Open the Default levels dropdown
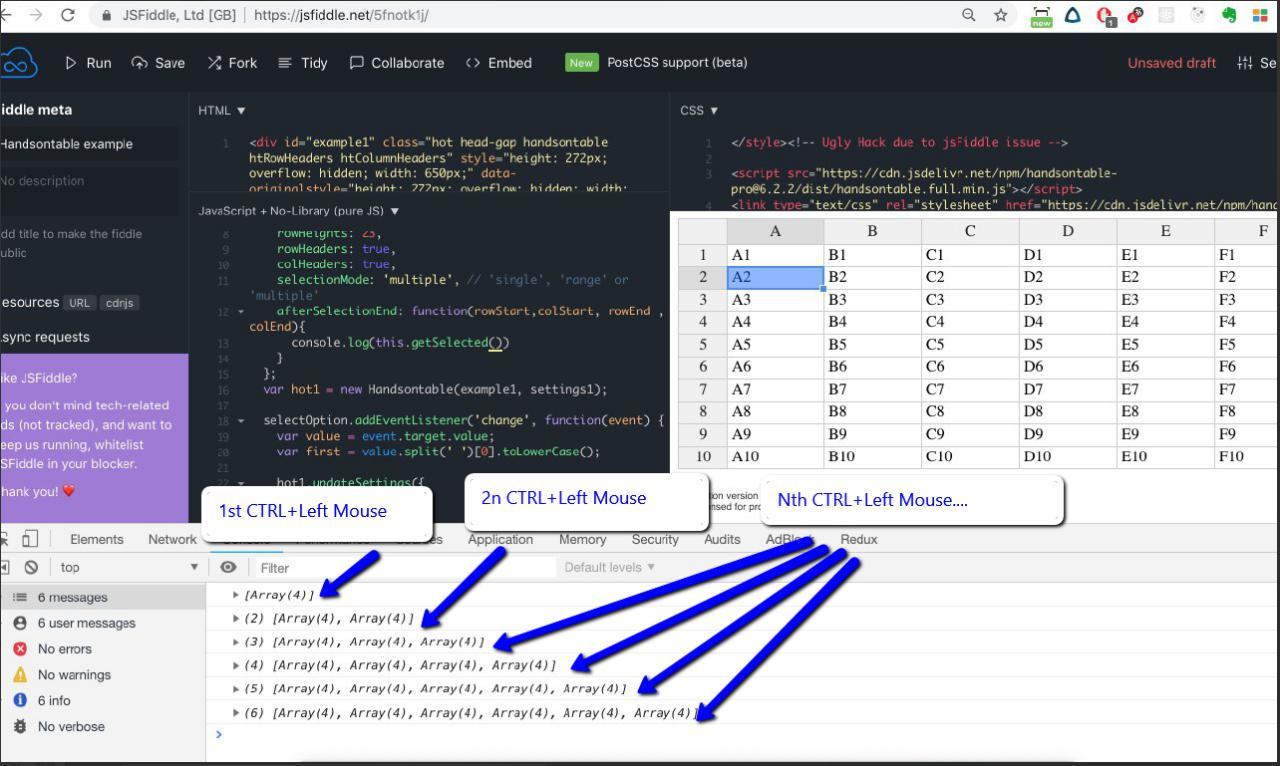Viewport: 1280px width, 766px height. (x=610, y=567)
